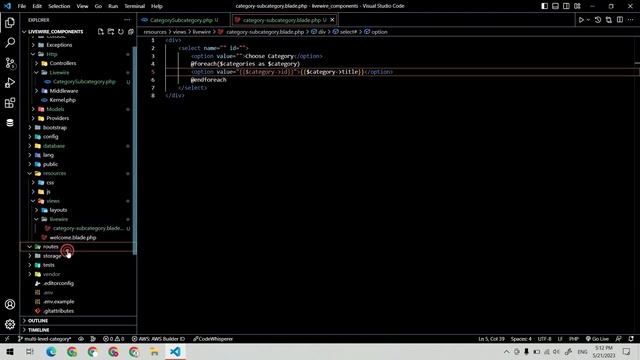This screenshot has height=360, width=640.
Task: Split the editor to the right
Action: pos(620,20)
